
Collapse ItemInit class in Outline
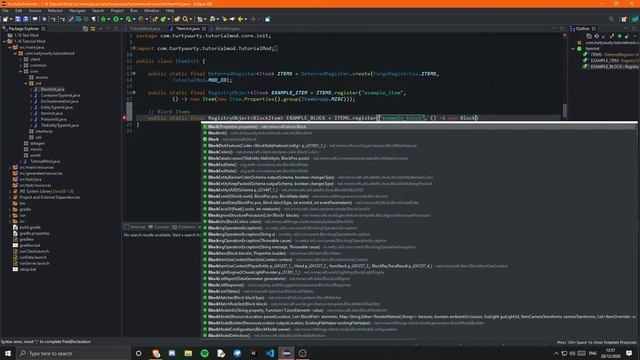tap(573, 49)
